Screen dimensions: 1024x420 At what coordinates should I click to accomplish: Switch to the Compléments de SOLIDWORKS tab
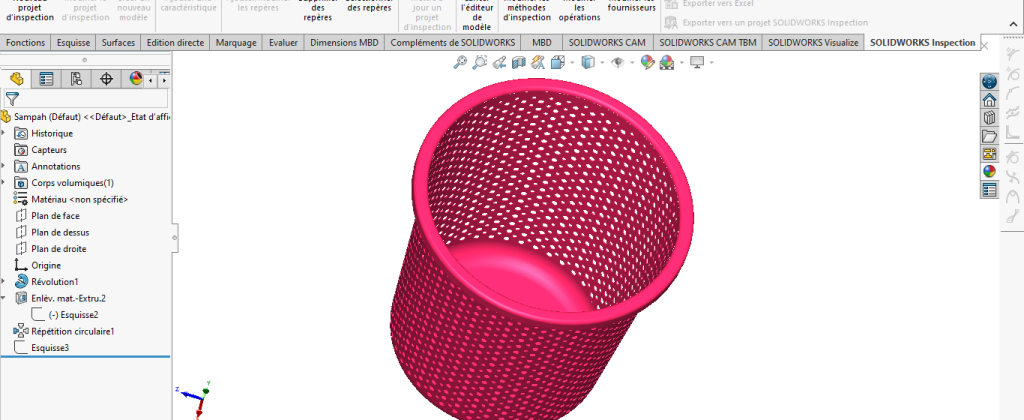453,42
